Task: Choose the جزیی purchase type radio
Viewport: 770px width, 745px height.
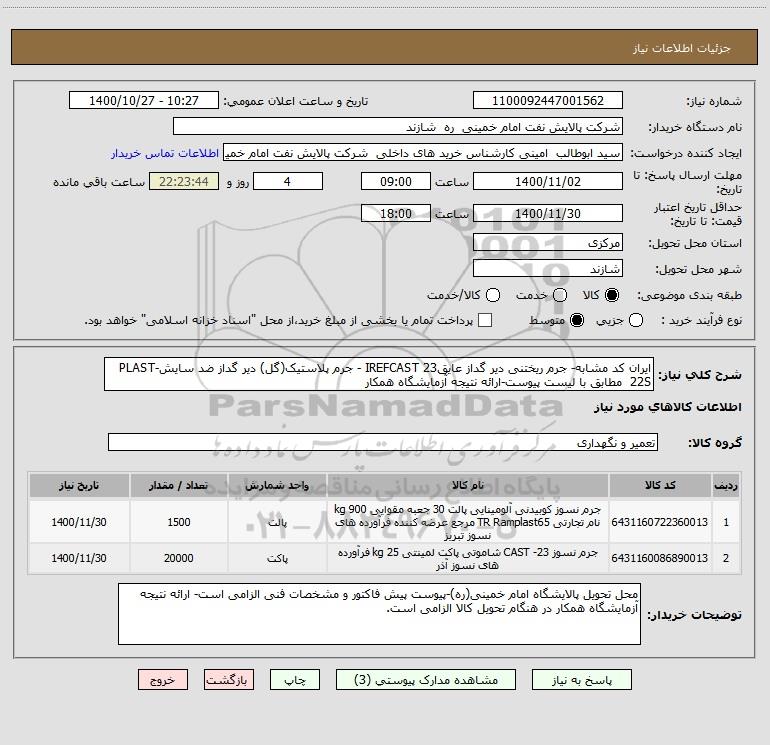Action: click(636, 320)
